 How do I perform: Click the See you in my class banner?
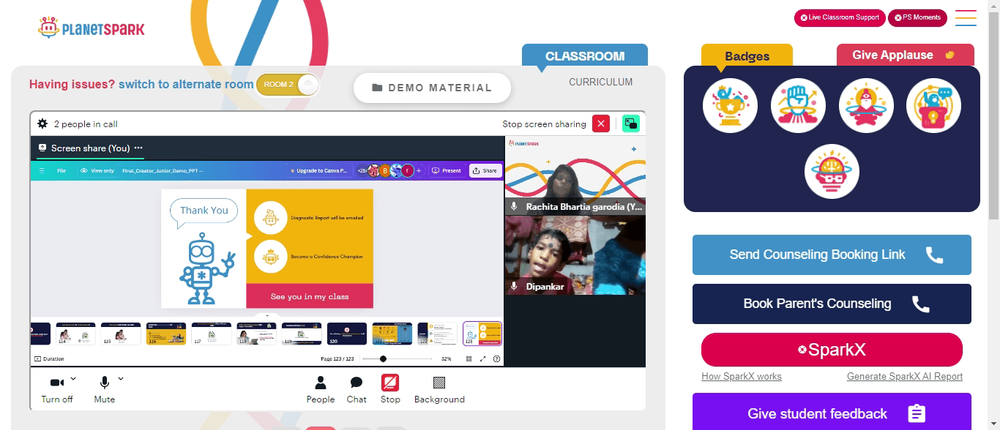pos(310,297)
